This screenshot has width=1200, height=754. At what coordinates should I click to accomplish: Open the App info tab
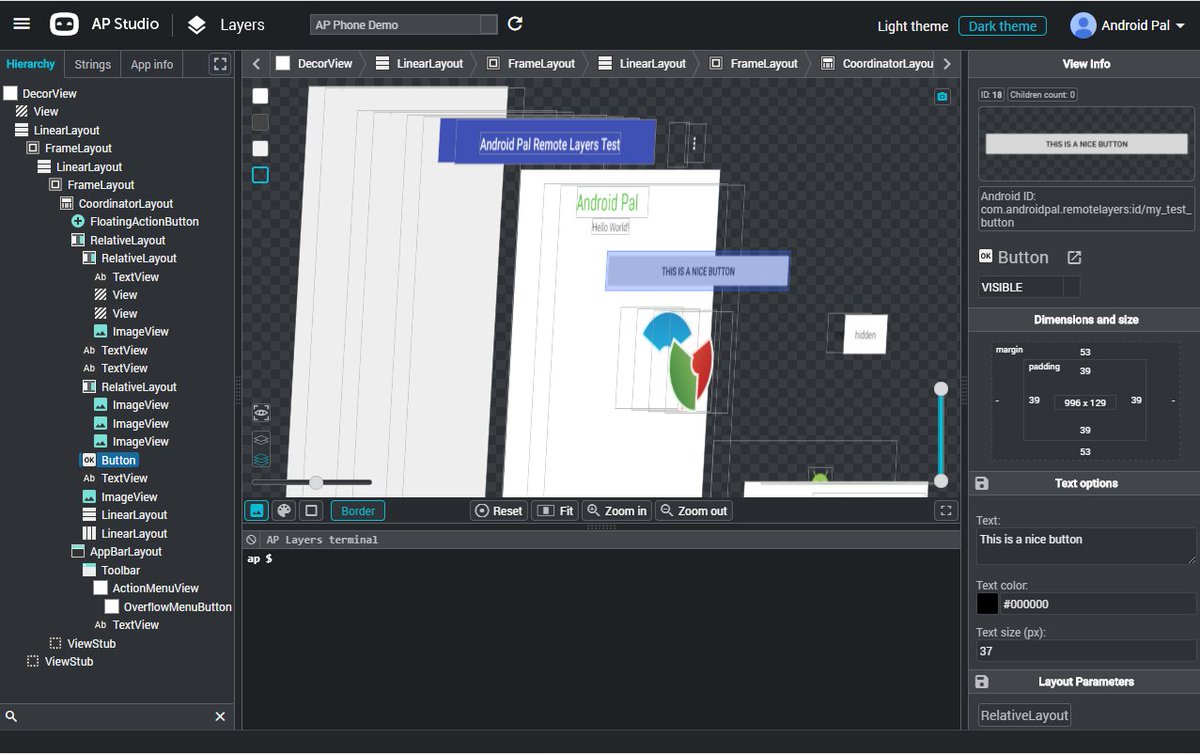(151, 63)
